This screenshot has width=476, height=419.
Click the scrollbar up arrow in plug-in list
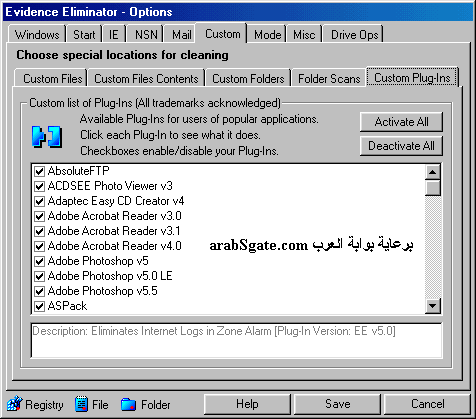tap(433, 172)
